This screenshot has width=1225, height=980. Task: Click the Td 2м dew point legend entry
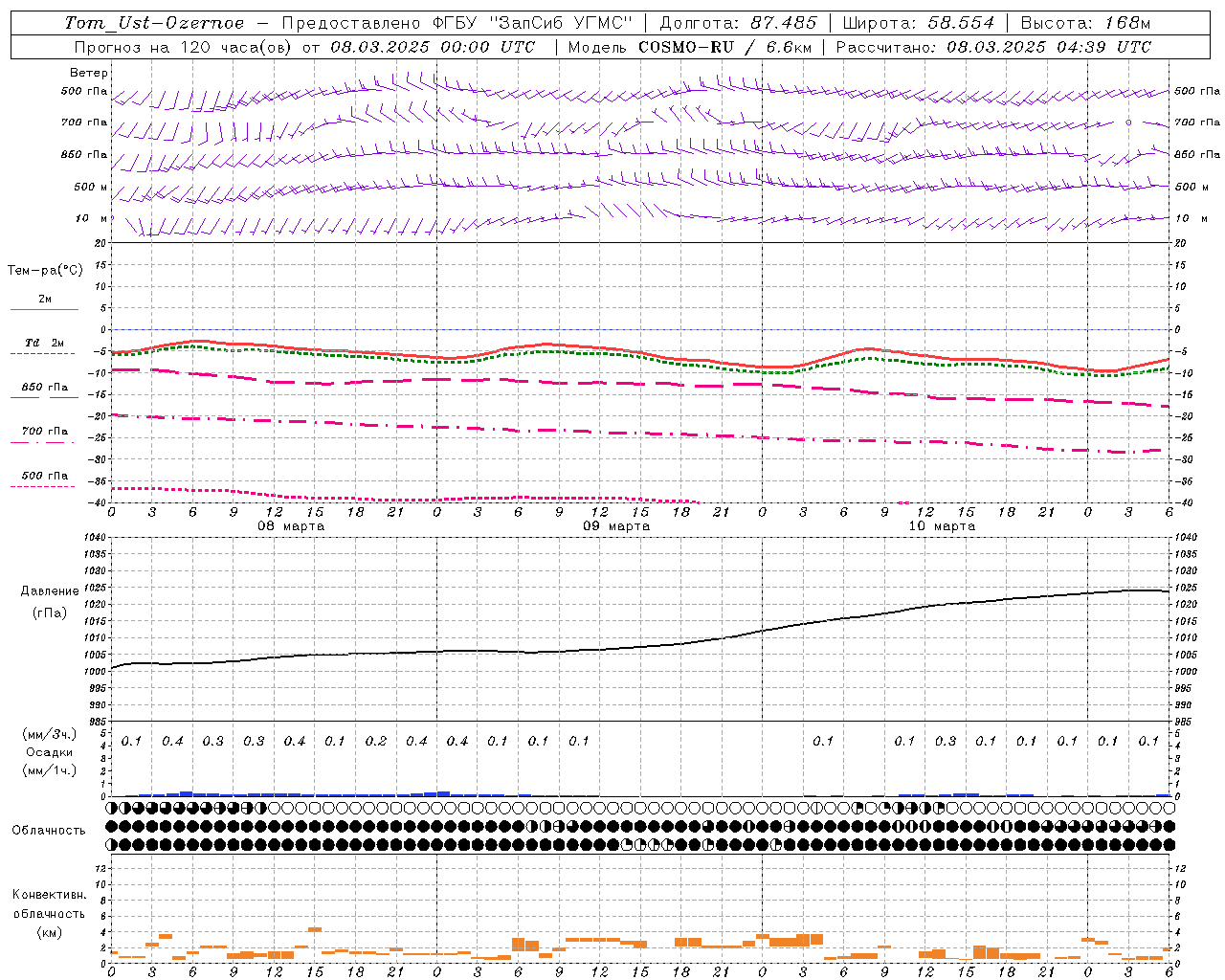pyautogui.click(x=44, y=343)
